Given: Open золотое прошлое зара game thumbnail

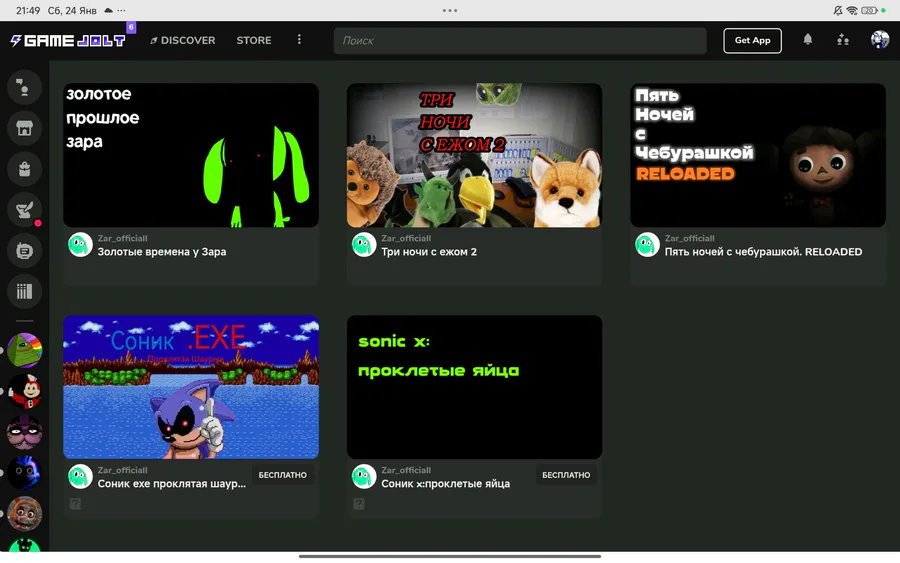Looking at the screenshot, I should click(191, 155).
